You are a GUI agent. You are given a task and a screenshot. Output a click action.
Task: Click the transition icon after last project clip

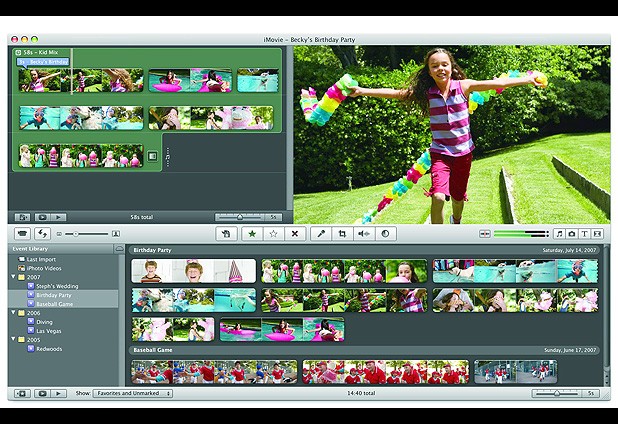[x=153, y=156]
